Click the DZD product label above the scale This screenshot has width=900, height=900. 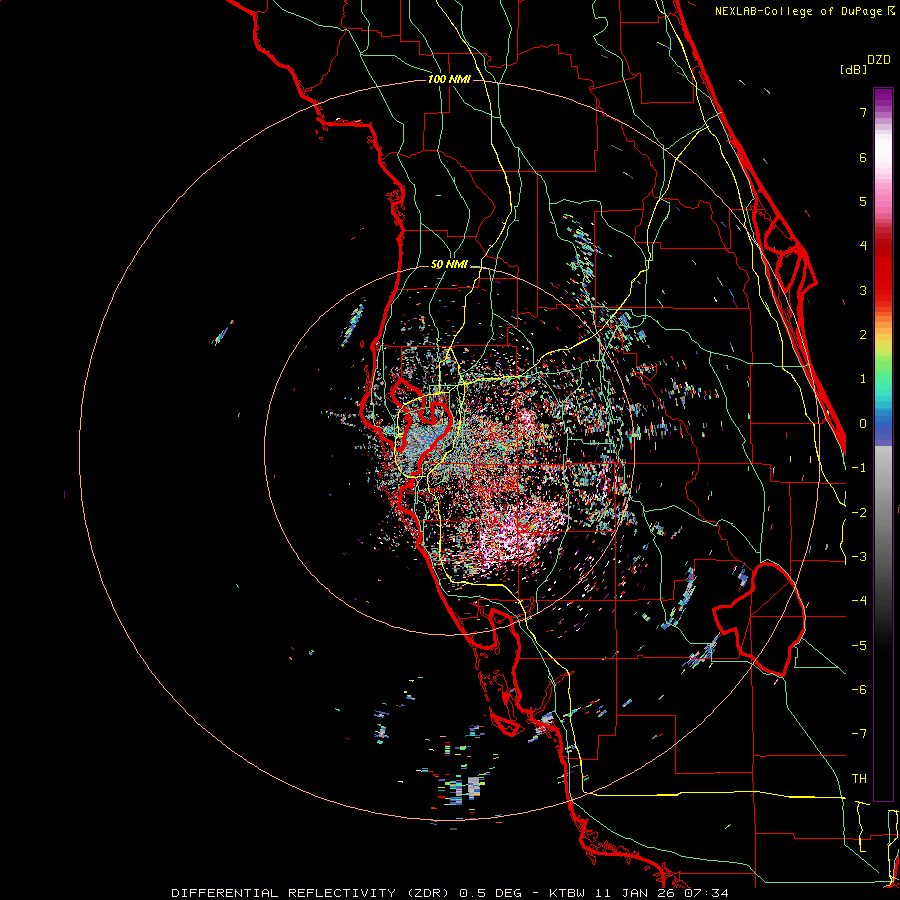click(x=879, y=60)
